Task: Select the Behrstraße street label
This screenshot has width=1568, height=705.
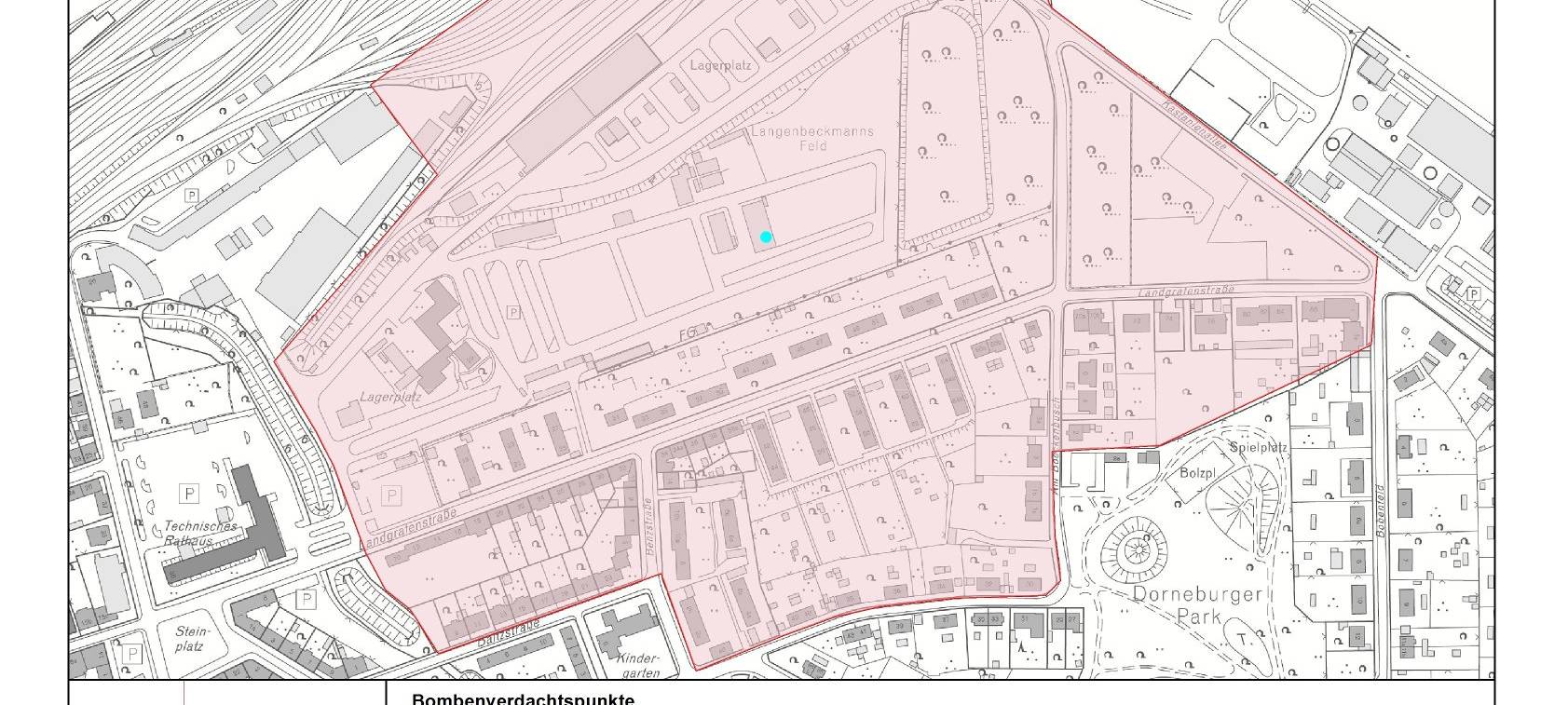Action: (x=649, y=527)
